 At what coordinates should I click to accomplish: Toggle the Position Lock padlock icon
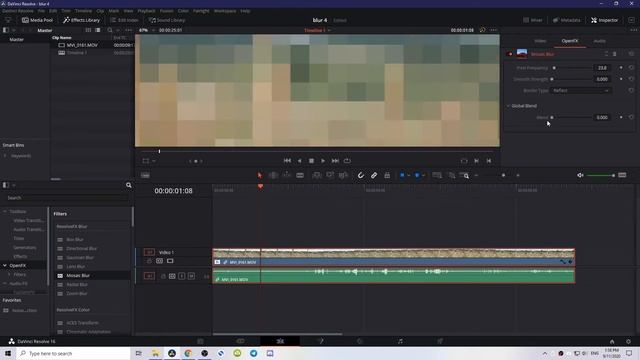[387, 176]
